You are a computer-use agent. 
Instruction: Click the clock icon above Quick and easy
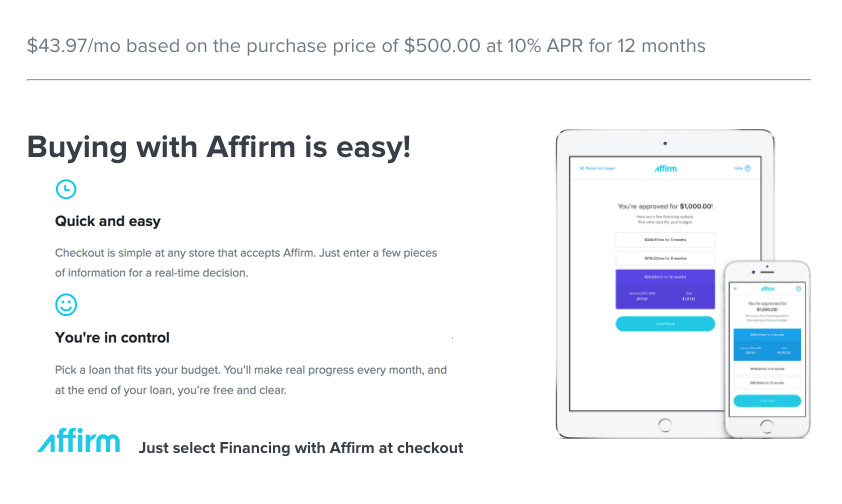[x=66, y=189]
